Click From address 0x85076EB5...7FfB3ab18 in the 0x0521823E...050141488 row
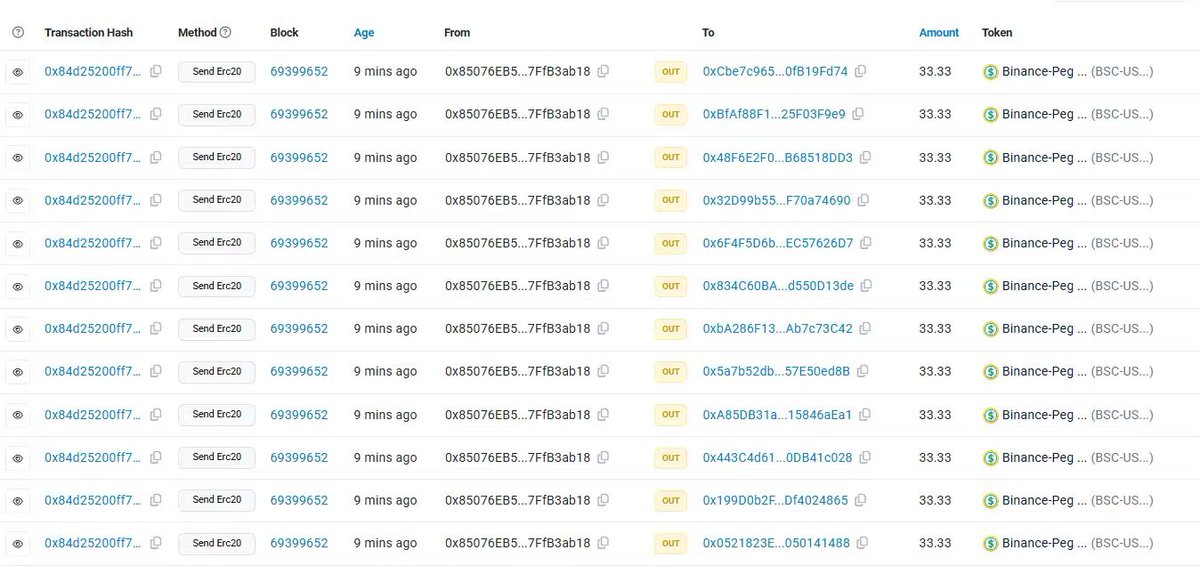The width and height of the screenshot is (1200, 574). pyautogui.click(x=518, y=544)
